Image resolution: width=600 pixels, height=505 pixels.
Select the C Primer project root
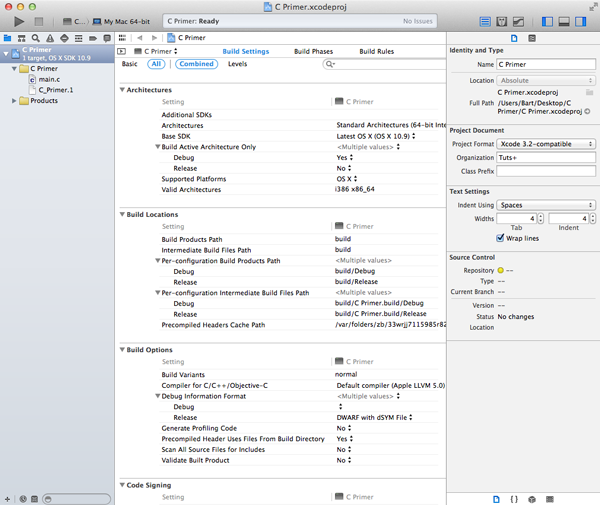(x=57, y=54)
